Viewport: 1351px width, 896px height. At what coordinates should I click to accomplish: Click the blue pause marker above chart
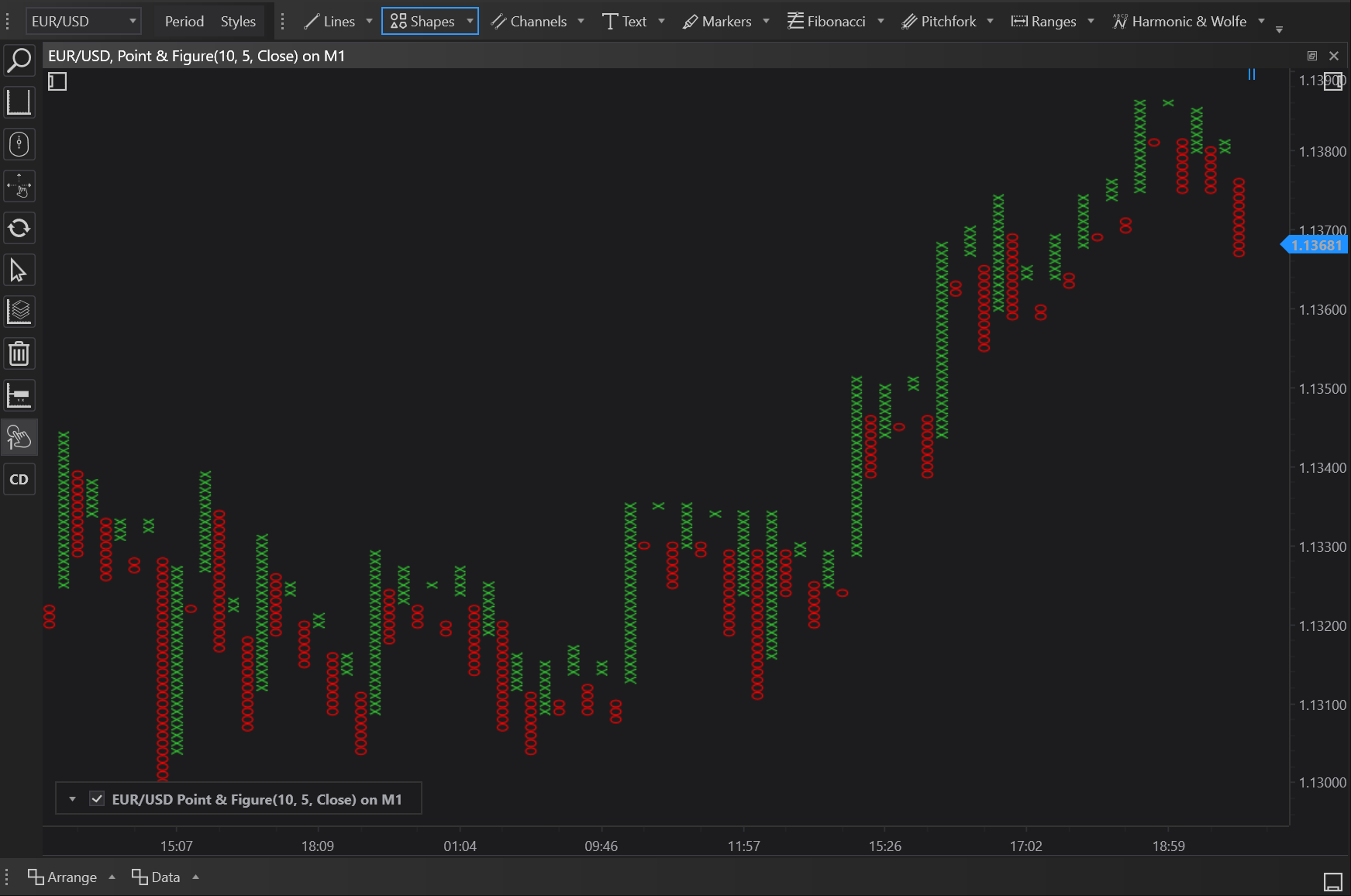coord(1251,74)
